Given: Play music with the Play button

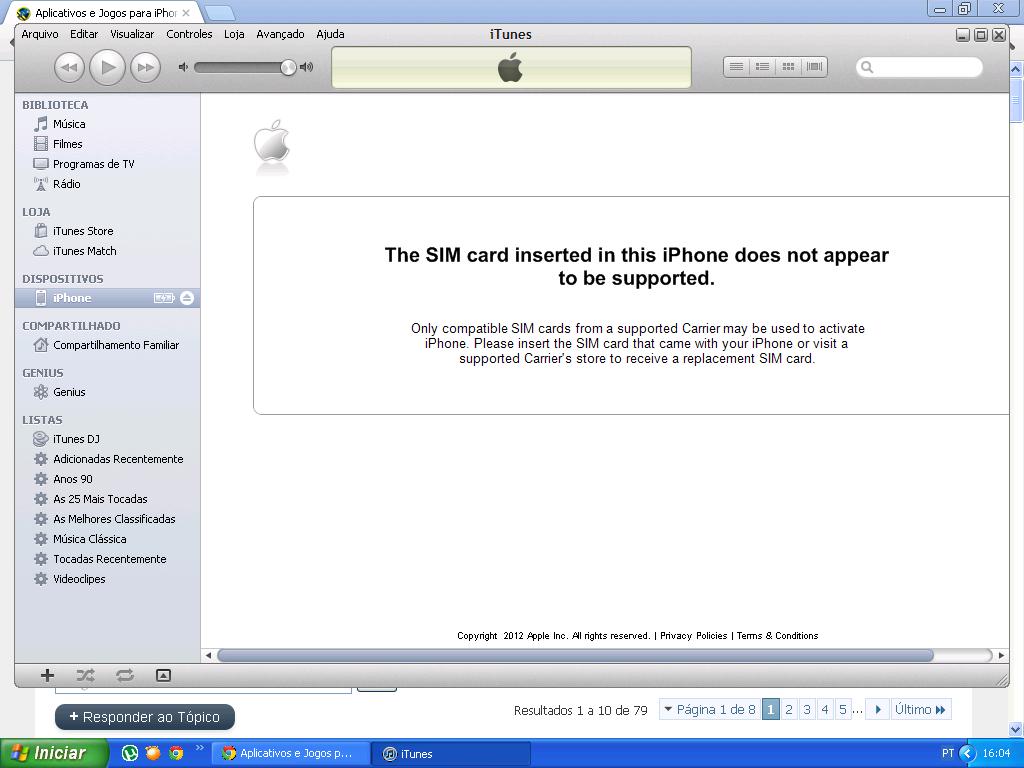Looking at the screenshot, I should click(x=107, y=67).
